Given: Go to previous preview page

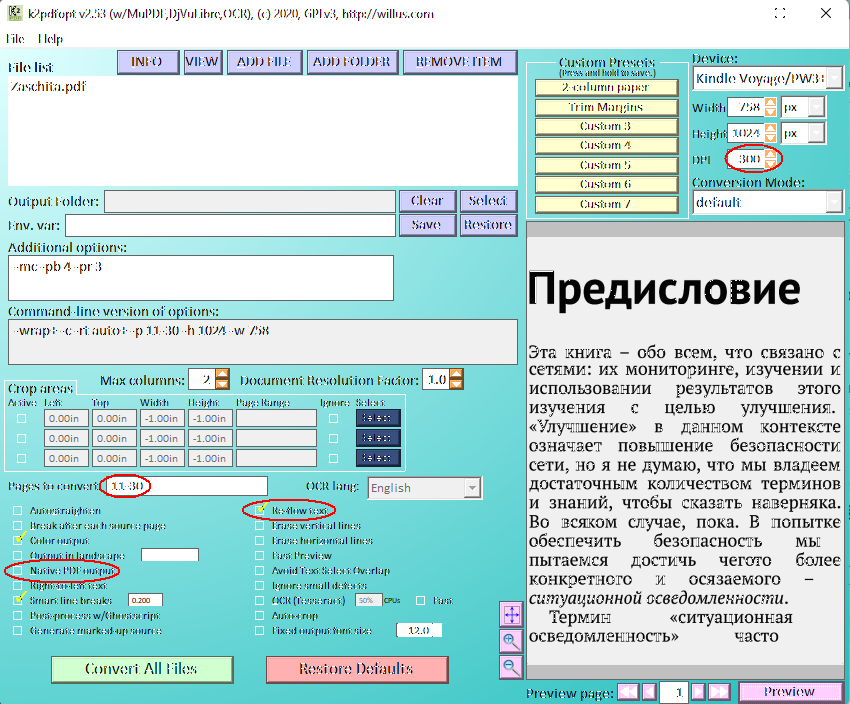Looking at the screenshot, I should pos(649,692).
